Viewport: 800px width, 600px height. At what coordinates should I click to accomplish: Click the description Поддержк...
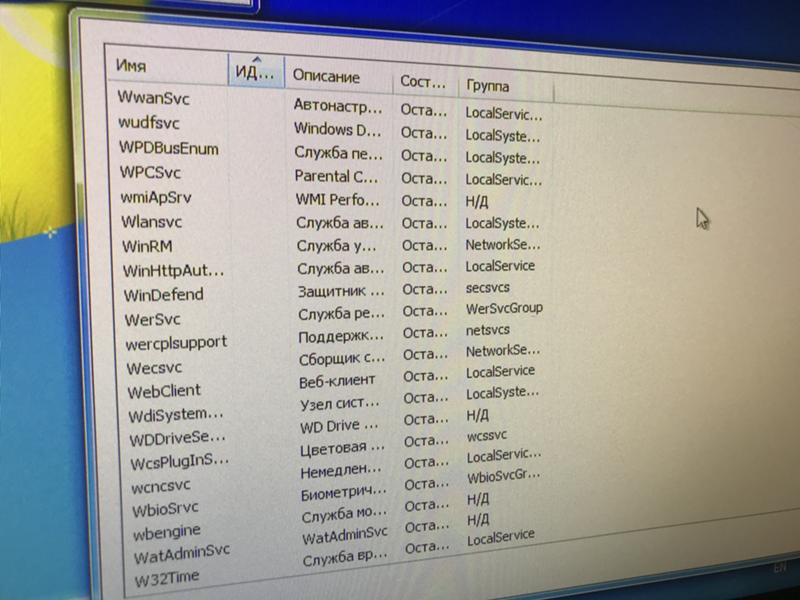click(341, 337)
